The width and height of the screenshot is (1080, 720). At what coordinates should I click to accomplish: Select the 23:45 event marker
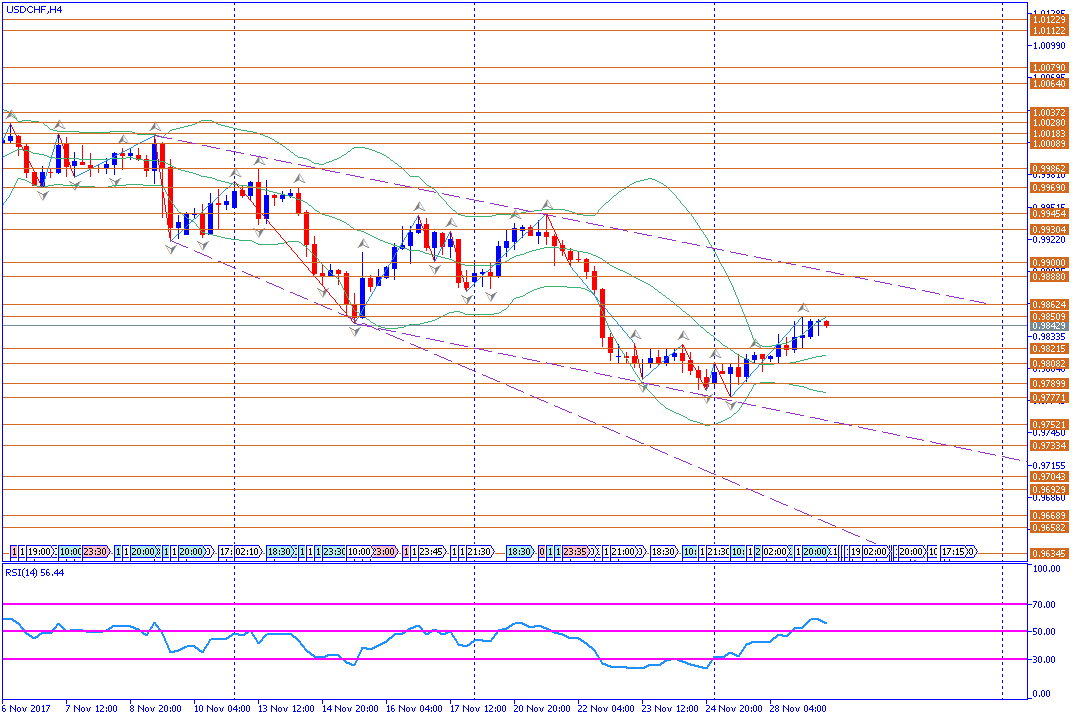(x=432, y=552)
